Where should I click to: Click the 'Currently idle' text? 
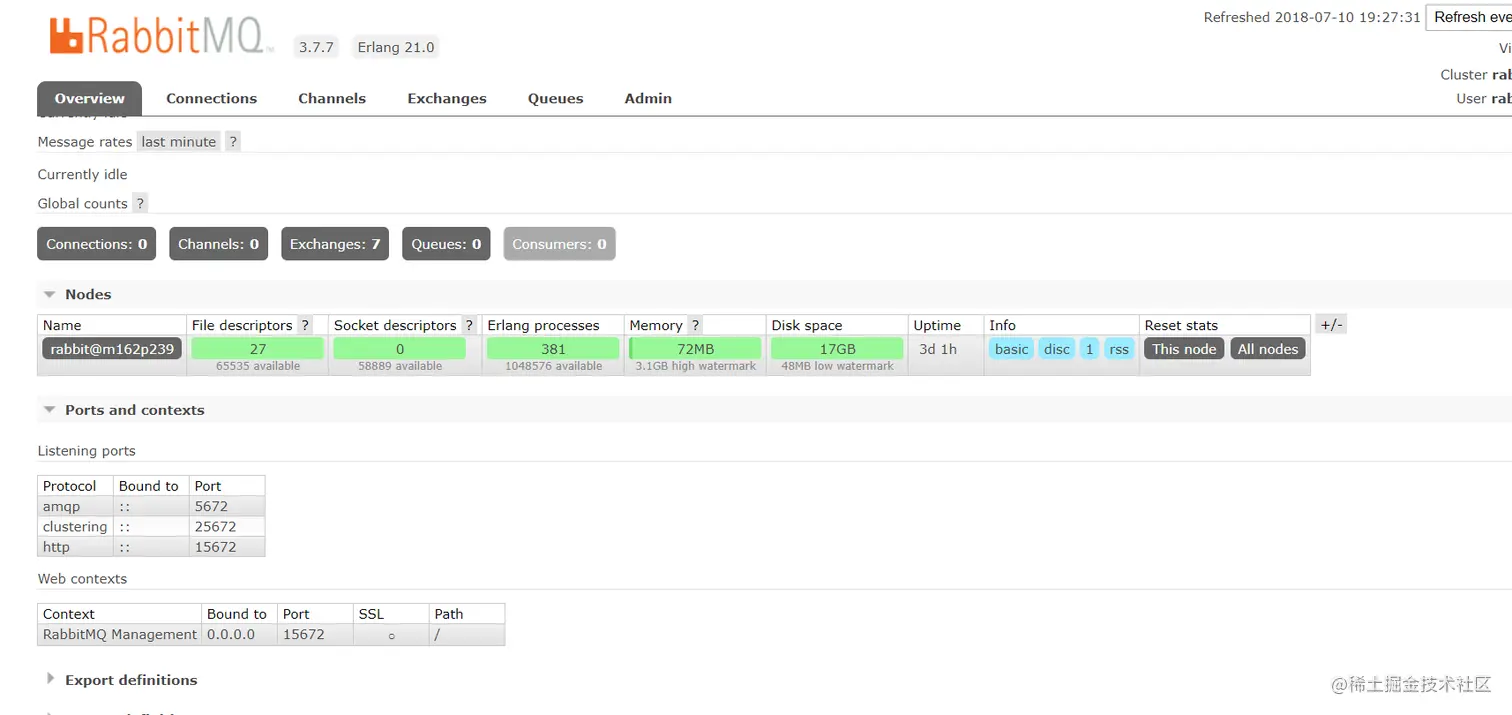tap(83, 174)
